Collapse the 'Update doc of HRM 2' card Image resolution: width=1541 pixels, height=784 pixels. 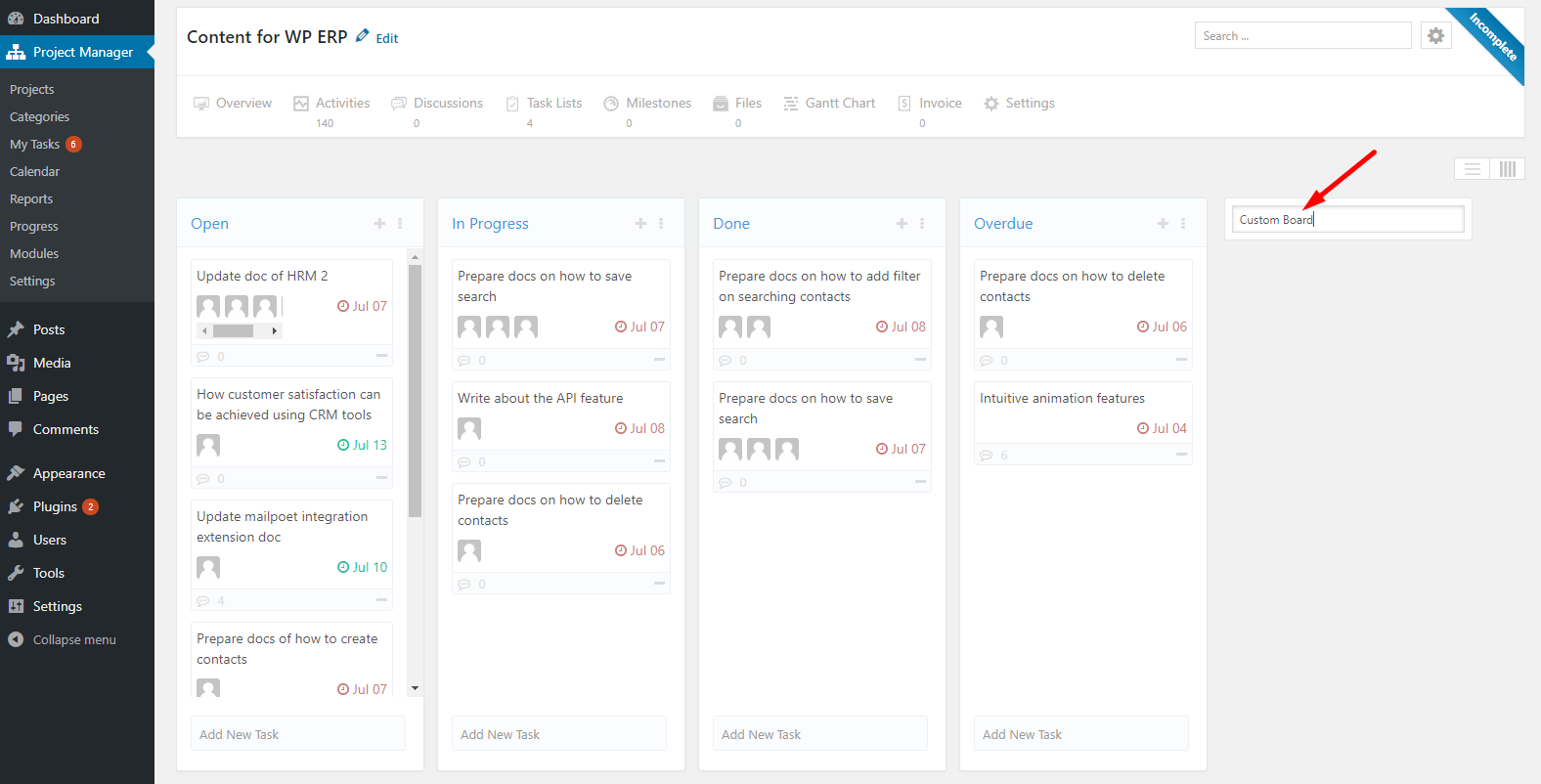(x=381, y=356)
